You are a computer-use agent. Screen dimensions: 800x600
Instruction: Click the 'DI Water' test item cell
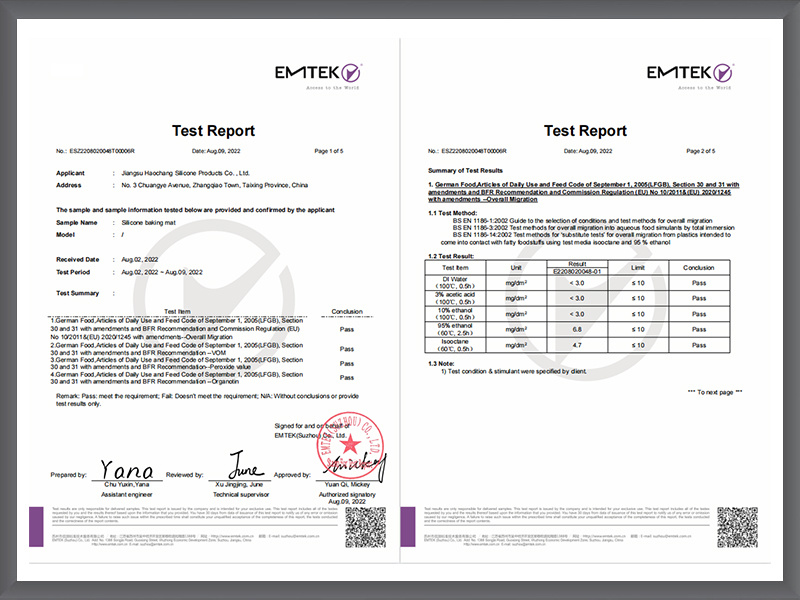(455, 283)
